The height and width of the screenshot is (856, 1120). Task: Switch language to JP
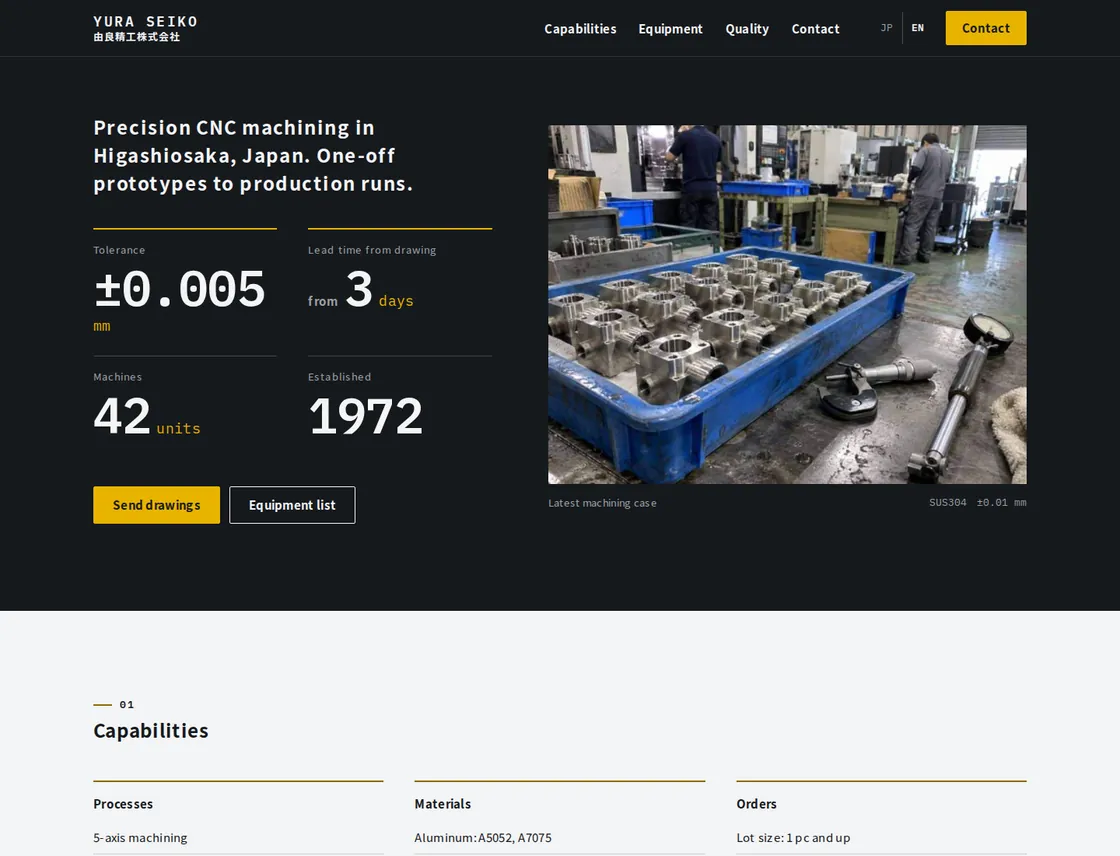886,28
